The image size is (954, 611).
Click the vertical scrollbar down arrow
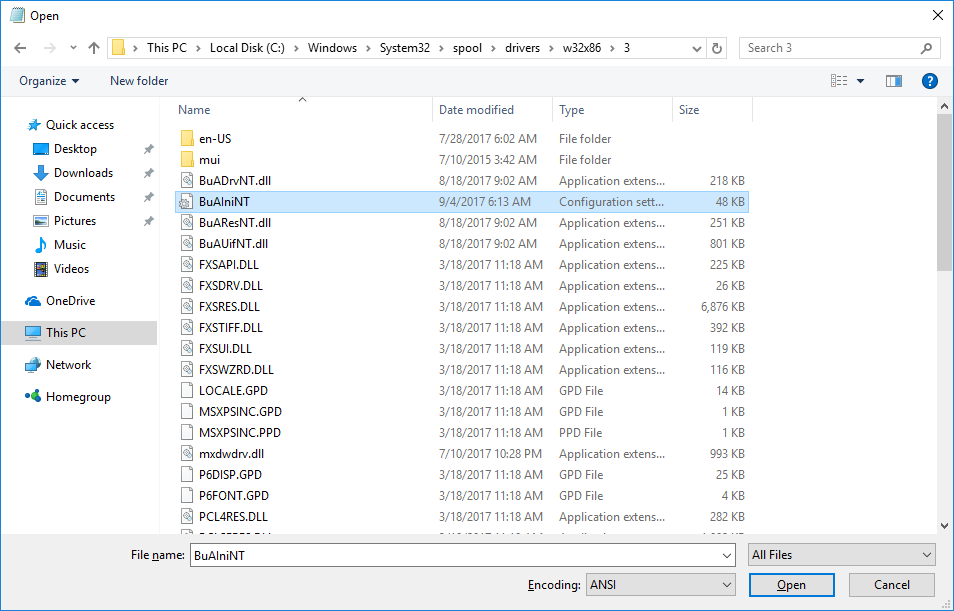tap(945, 525)
